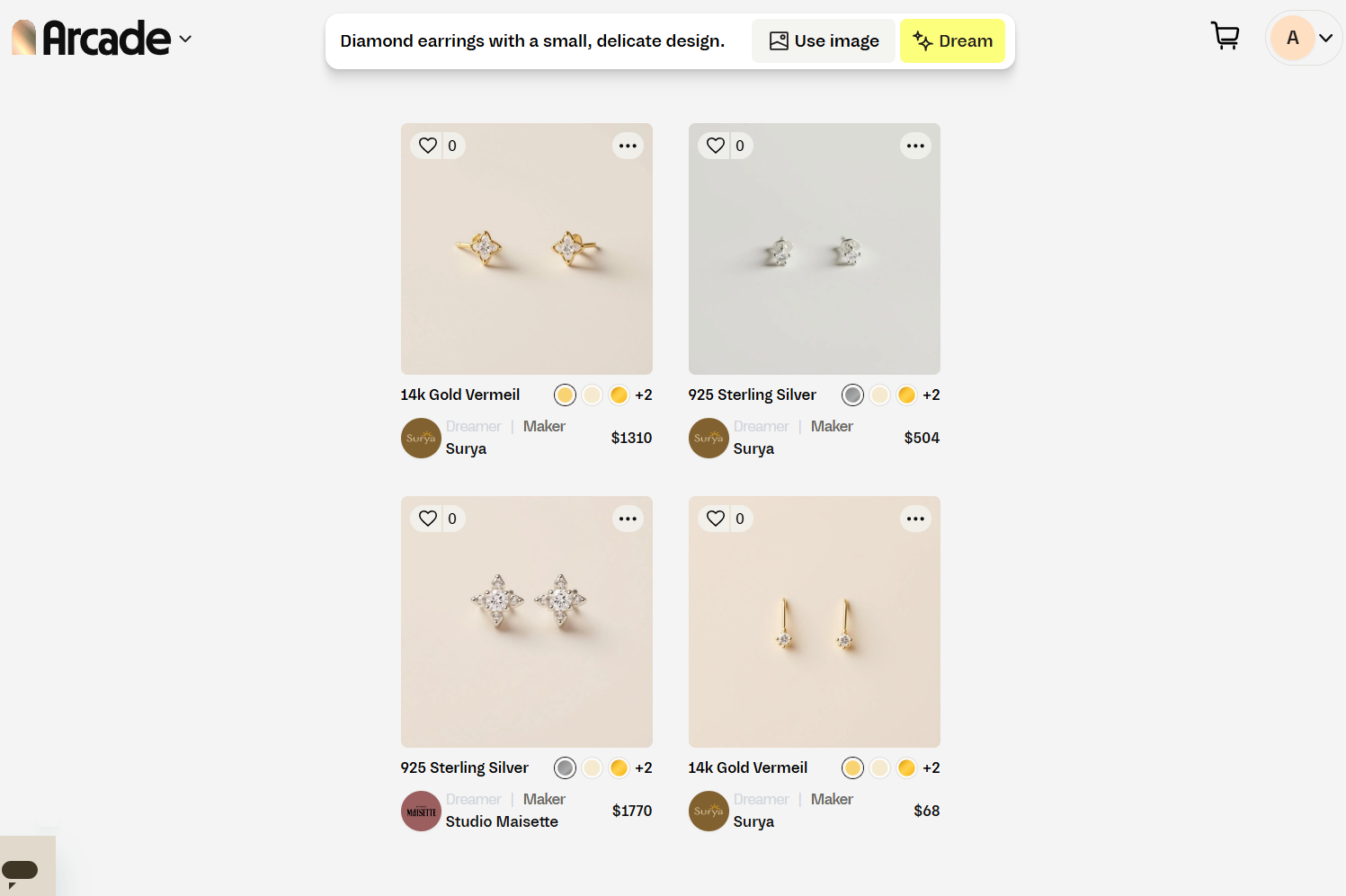The height and width of the screenshot is (896, 1346).
Task: Select Dreamer tab on $504 earrings
Action: [x=761, y=426]
